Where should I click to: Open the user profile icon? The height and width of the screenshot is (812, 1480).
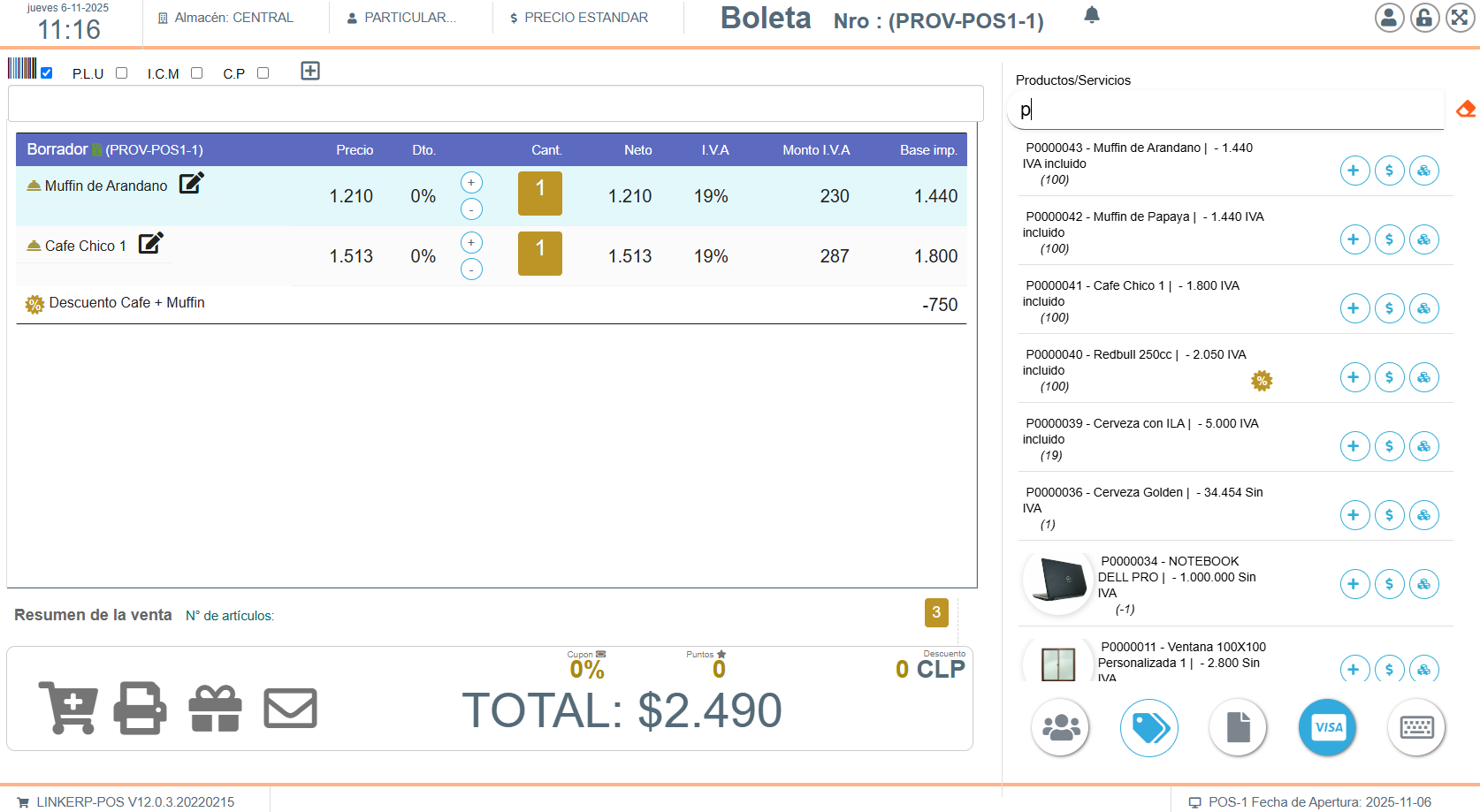click(x=1389, y=18)
